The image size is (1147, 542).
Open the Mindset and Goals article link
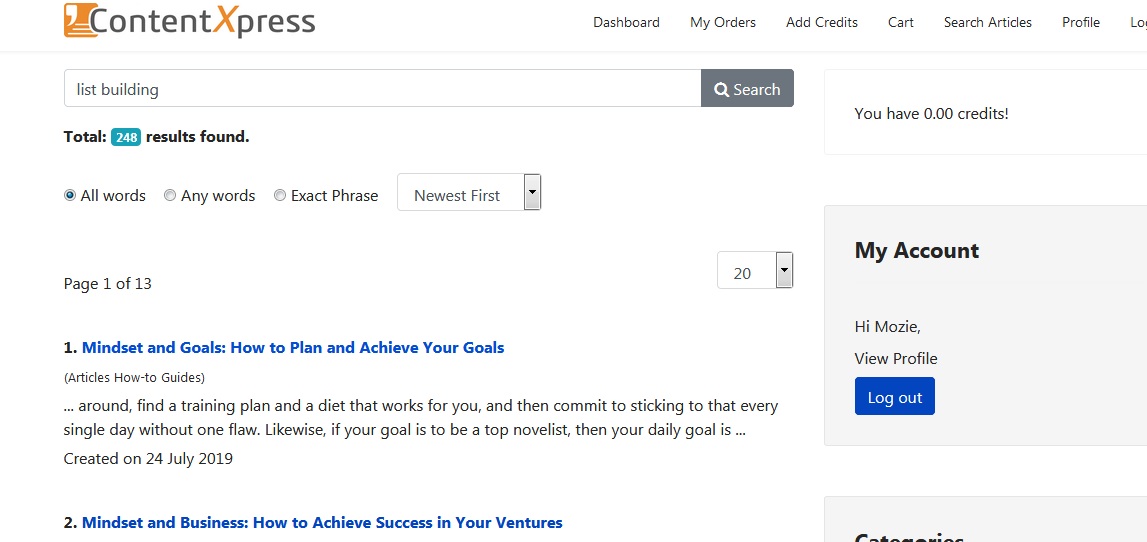tap(293, 347)
